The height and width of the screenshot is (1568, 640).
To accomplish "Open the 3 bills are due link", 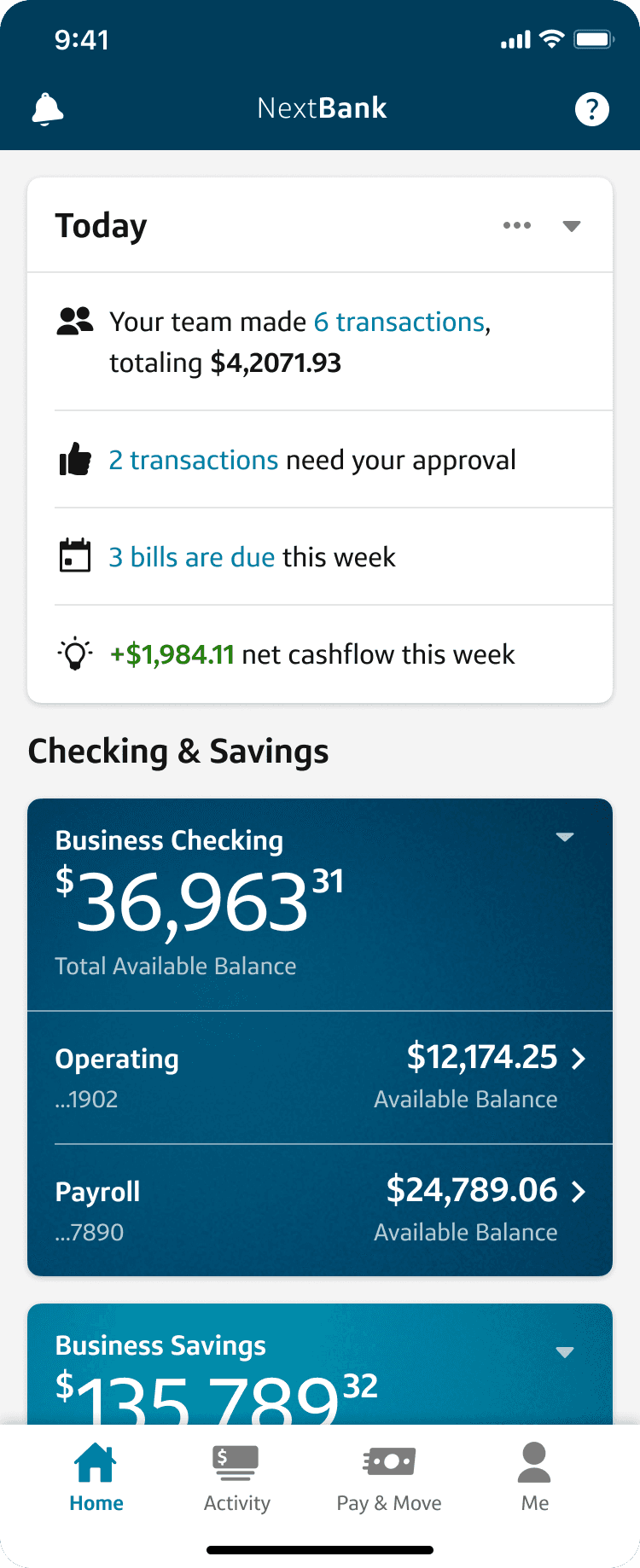I will [x=192, y=557].
